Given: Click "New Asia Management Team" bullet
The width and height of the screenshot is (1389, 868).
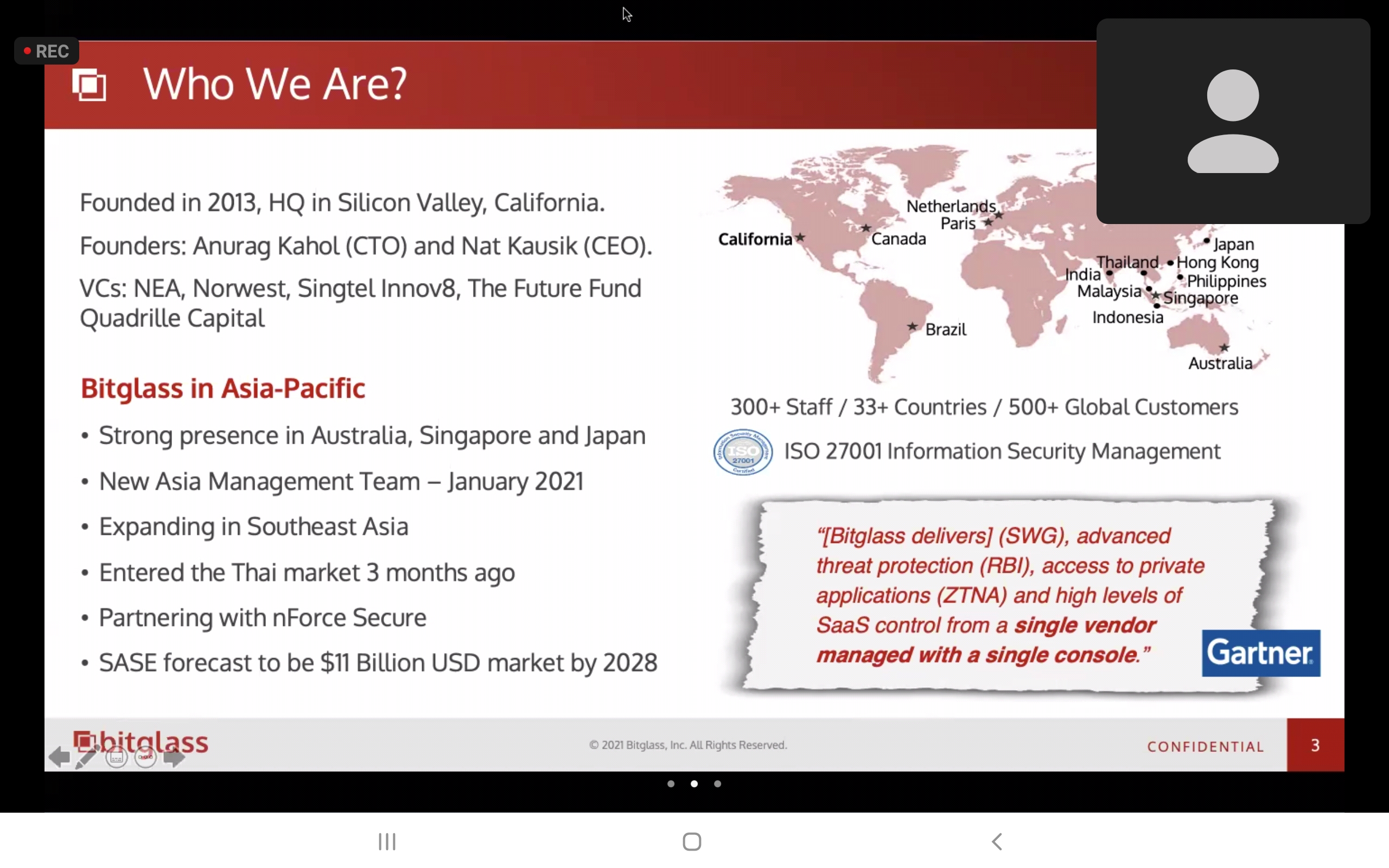Looking at the screenshot, I should tap(341, 482).
